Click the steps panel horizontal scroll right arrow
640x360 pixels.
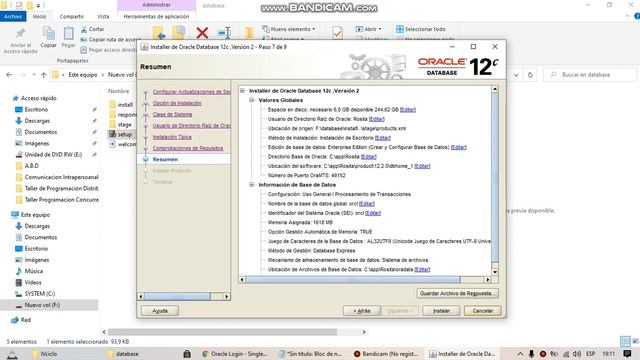click(x=227, y=296)
